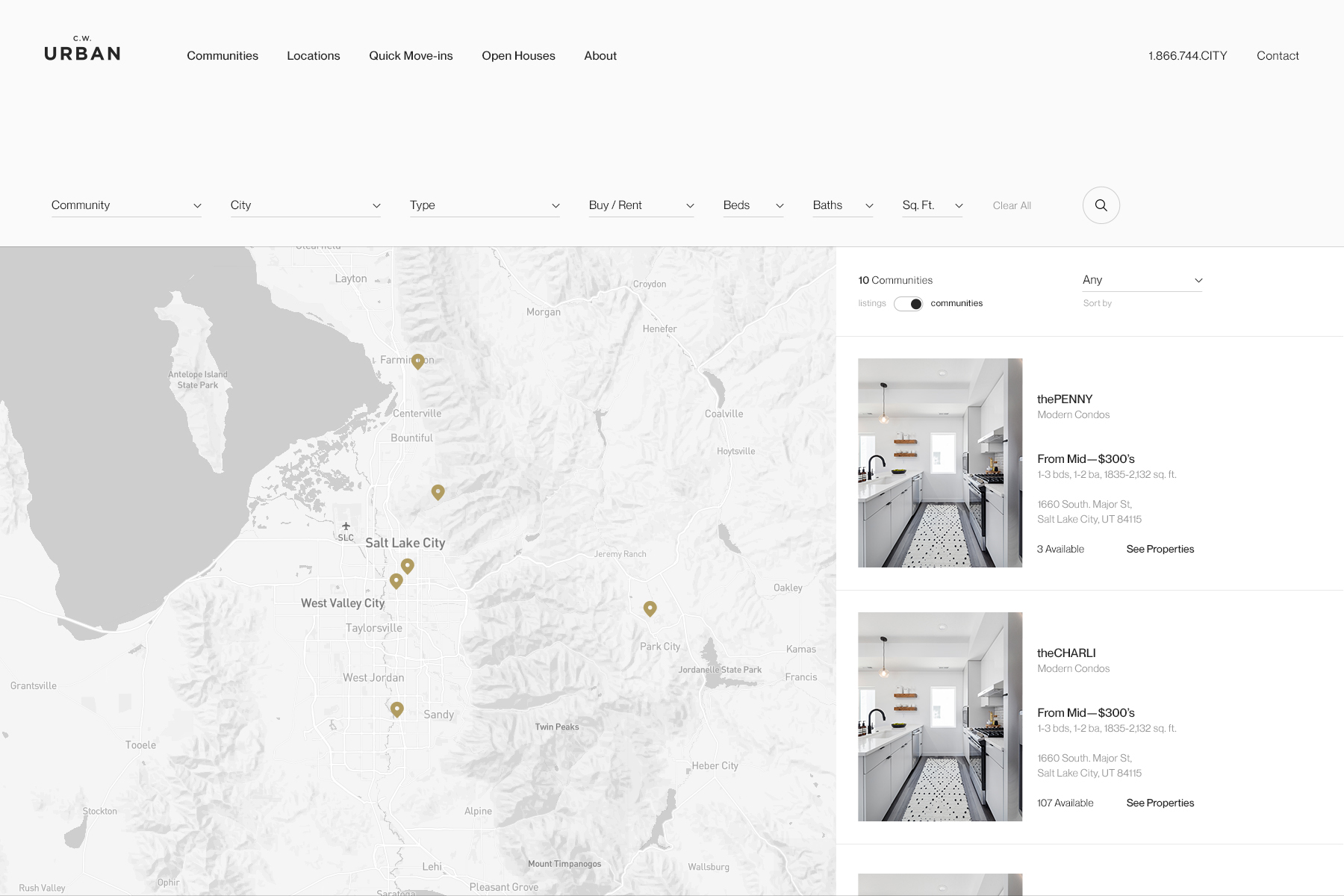The height and width of the screenshot is (896, 1344).
Task: Open theCHARLI community title
Action: click(1066, 653)
